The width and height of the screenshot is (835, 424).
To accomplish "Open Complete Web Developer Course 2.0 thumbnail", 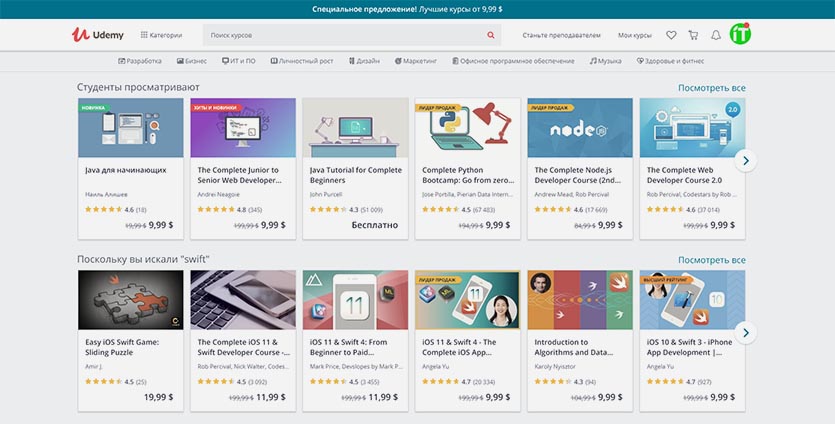I will 692,128.
